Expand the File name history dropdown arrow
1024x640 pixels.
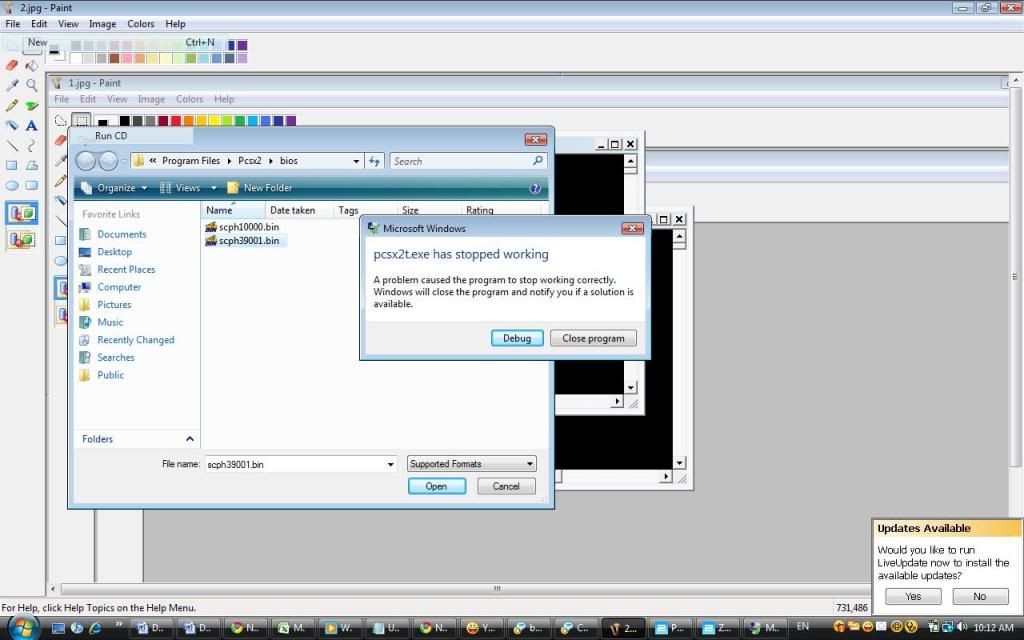click(391, 464)
